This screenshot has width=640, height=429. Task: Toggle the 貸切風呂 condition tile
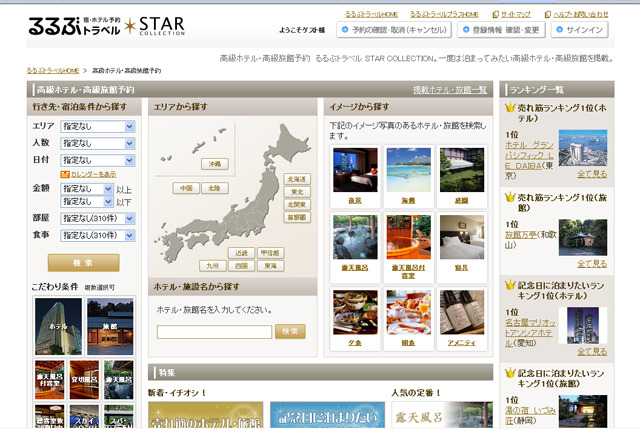tap(84, 380)
